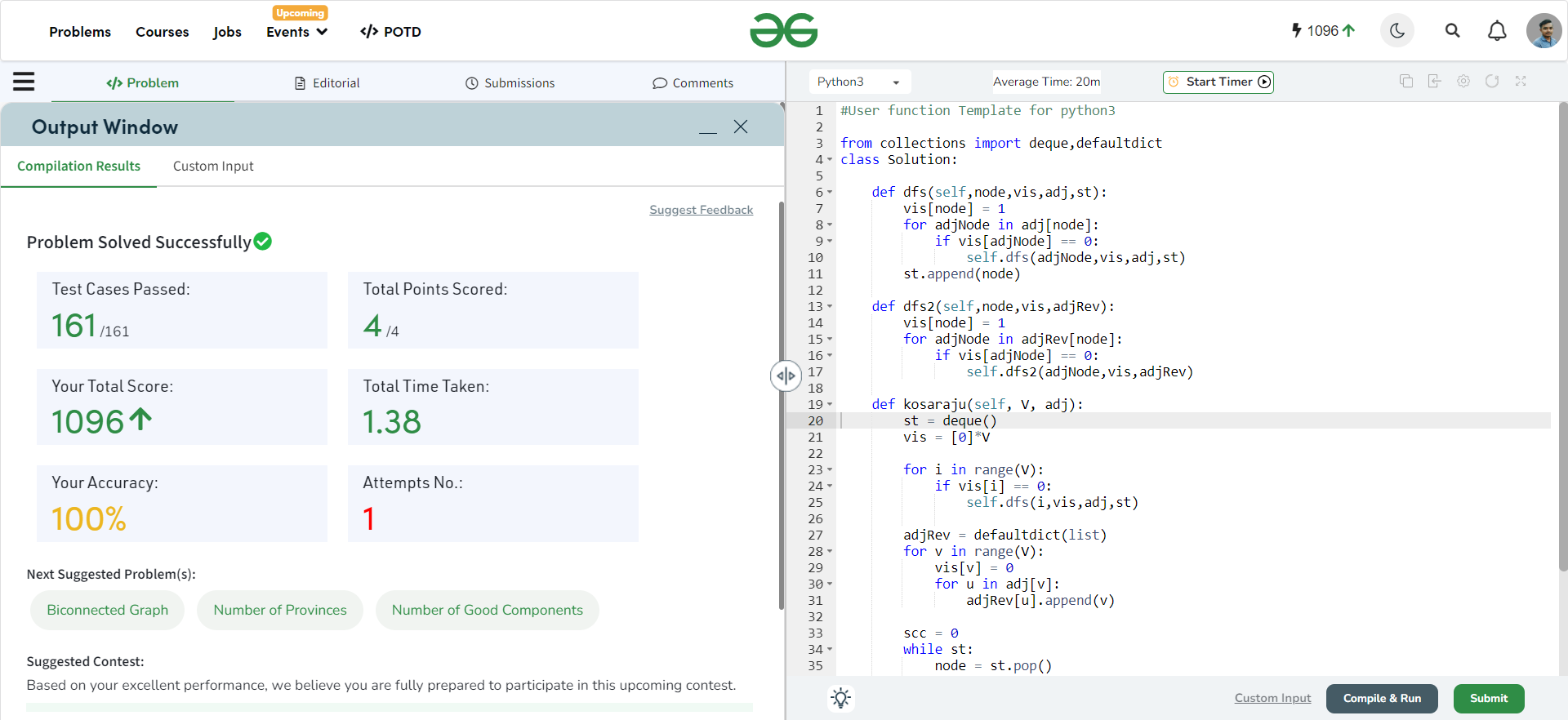The height and width of the screenshot is (720, 1568).
Task: Open the Jobs menu item
Action: [x=227, y=32]
